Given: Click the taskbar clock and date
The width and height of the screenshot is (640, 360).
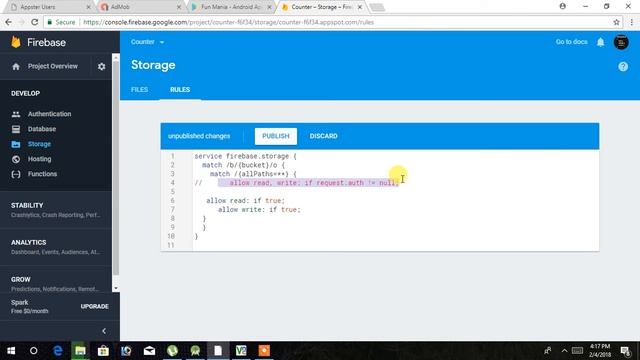Looking at the screenshot, I should [x=600, y=351].
